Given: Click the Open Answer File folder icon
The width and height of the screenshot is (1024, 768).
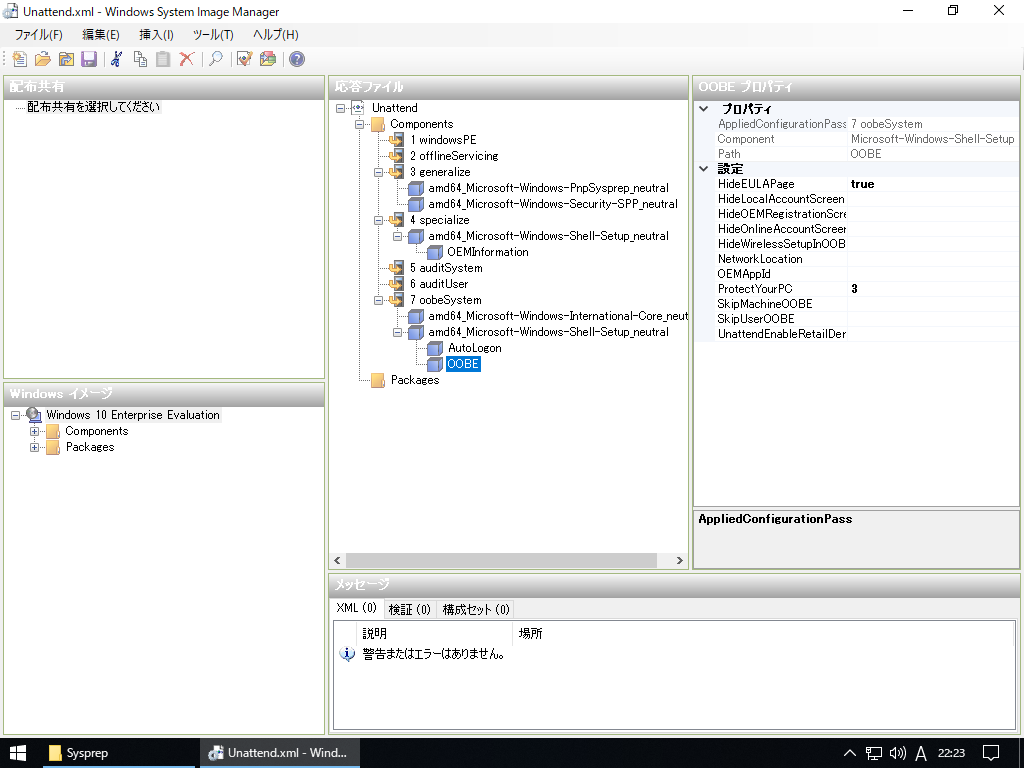Looking at the screenshot, I should pyautogui.click(x=43, y=59).
